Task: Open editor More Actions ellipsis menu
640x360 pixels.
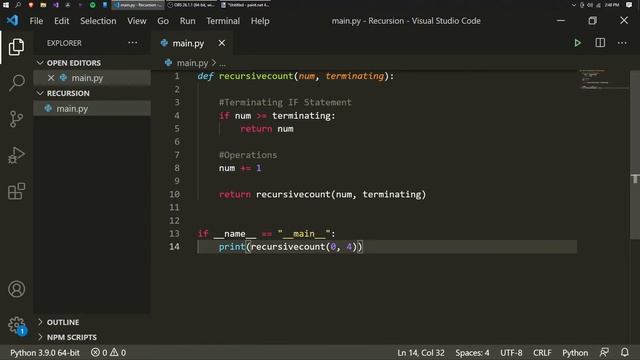Action: pos(622,43)
